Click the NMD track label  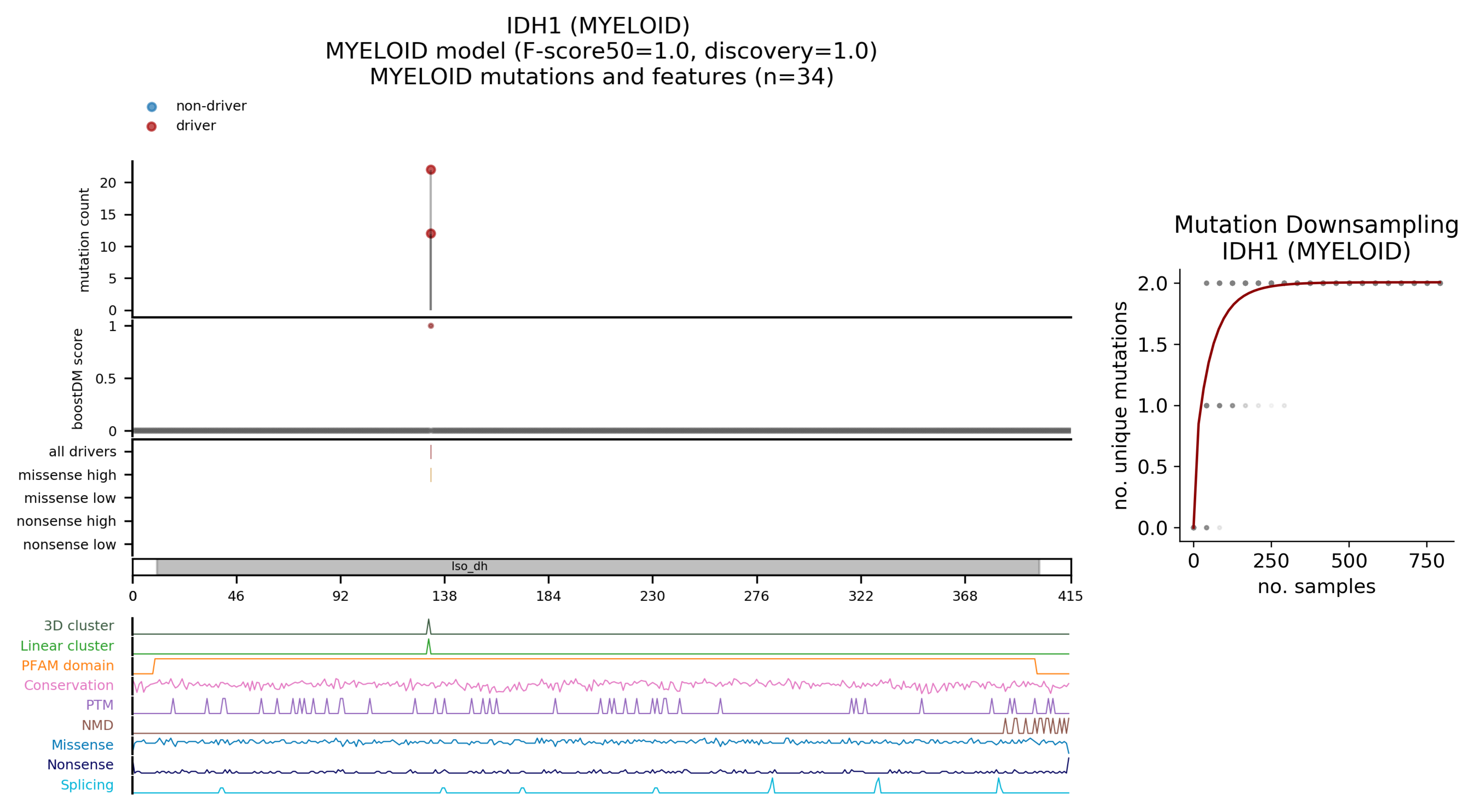click(97, 725)
